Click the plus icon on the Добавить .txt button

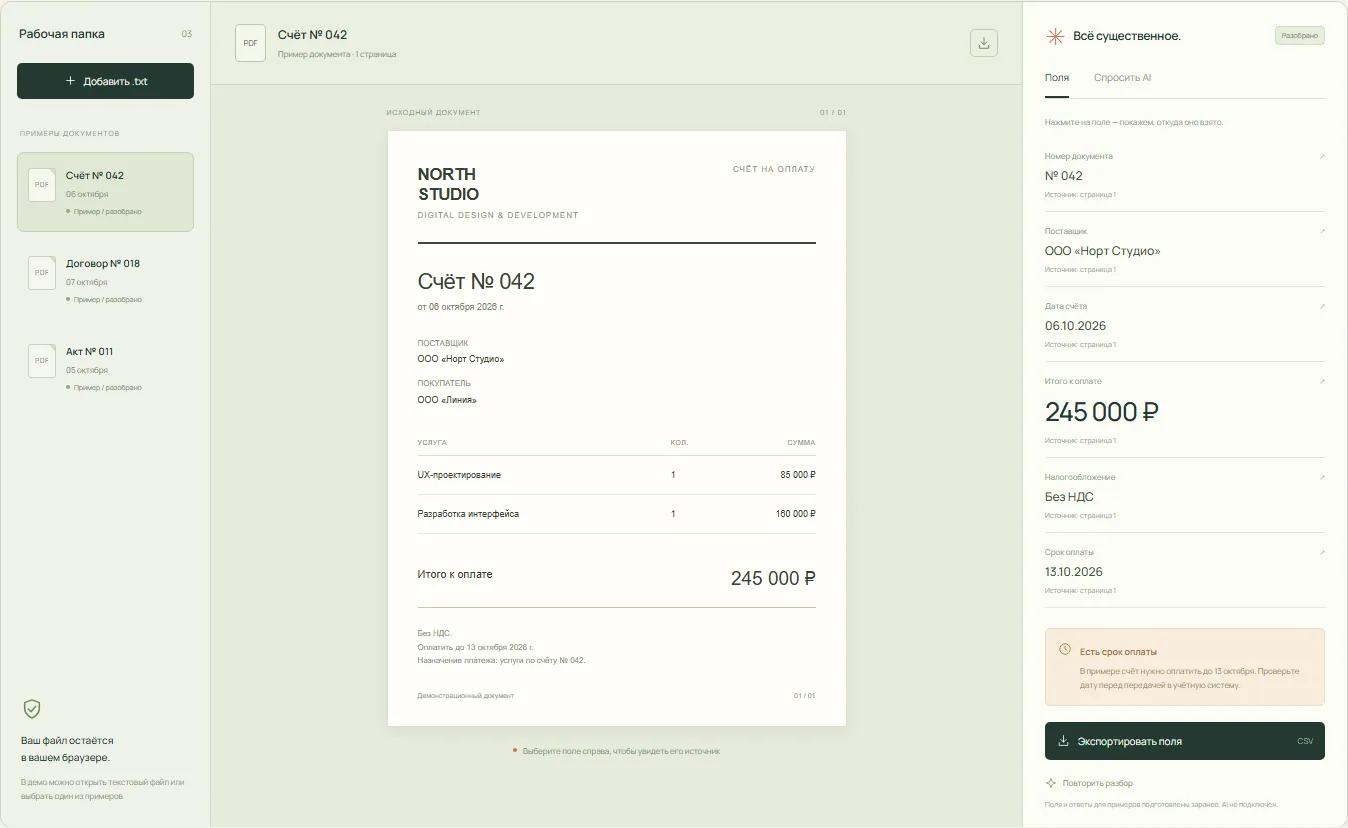pyautogui.click(x=70, y=81)
